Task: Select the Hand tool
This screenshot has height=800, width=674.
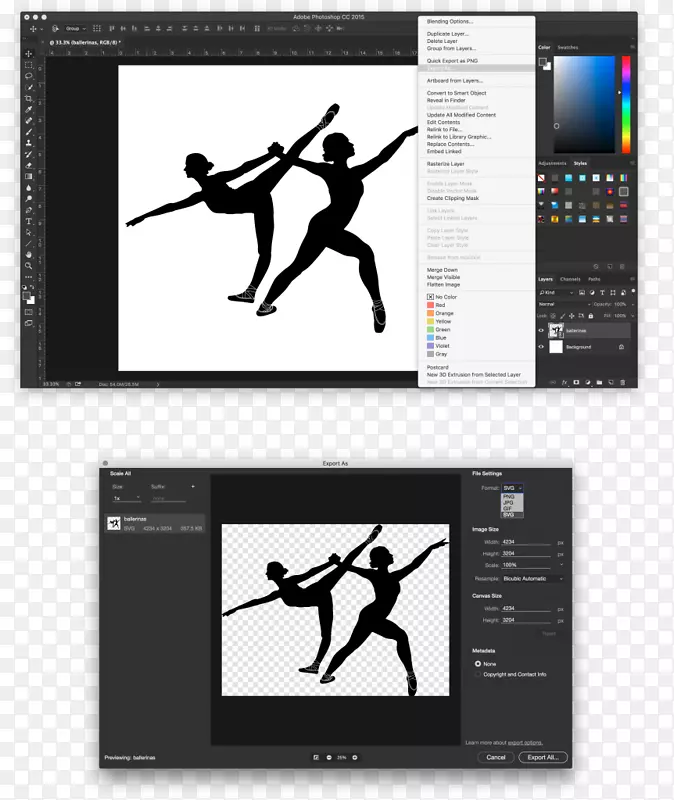Action: click(29, 255)
